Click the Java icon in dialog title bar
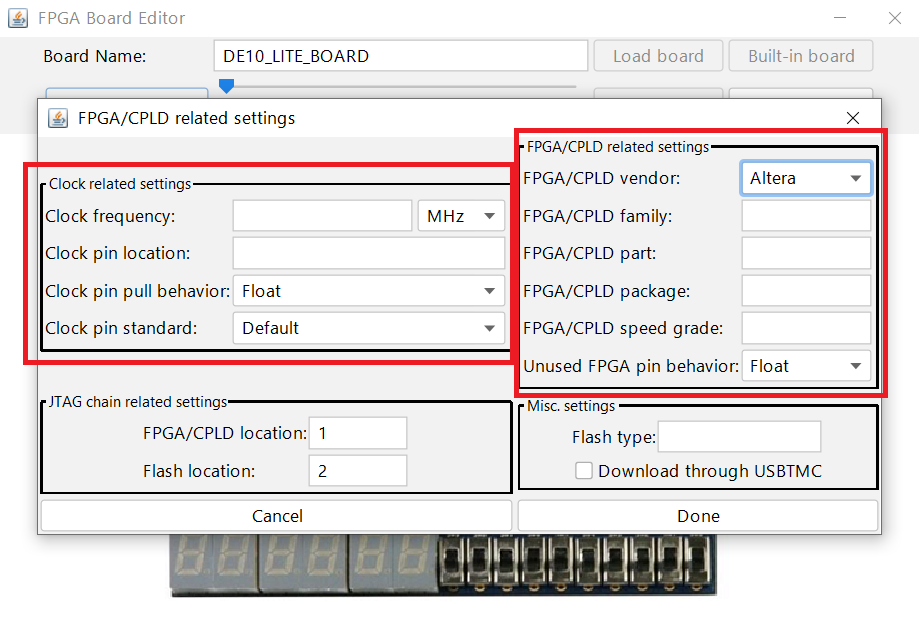 58,118
